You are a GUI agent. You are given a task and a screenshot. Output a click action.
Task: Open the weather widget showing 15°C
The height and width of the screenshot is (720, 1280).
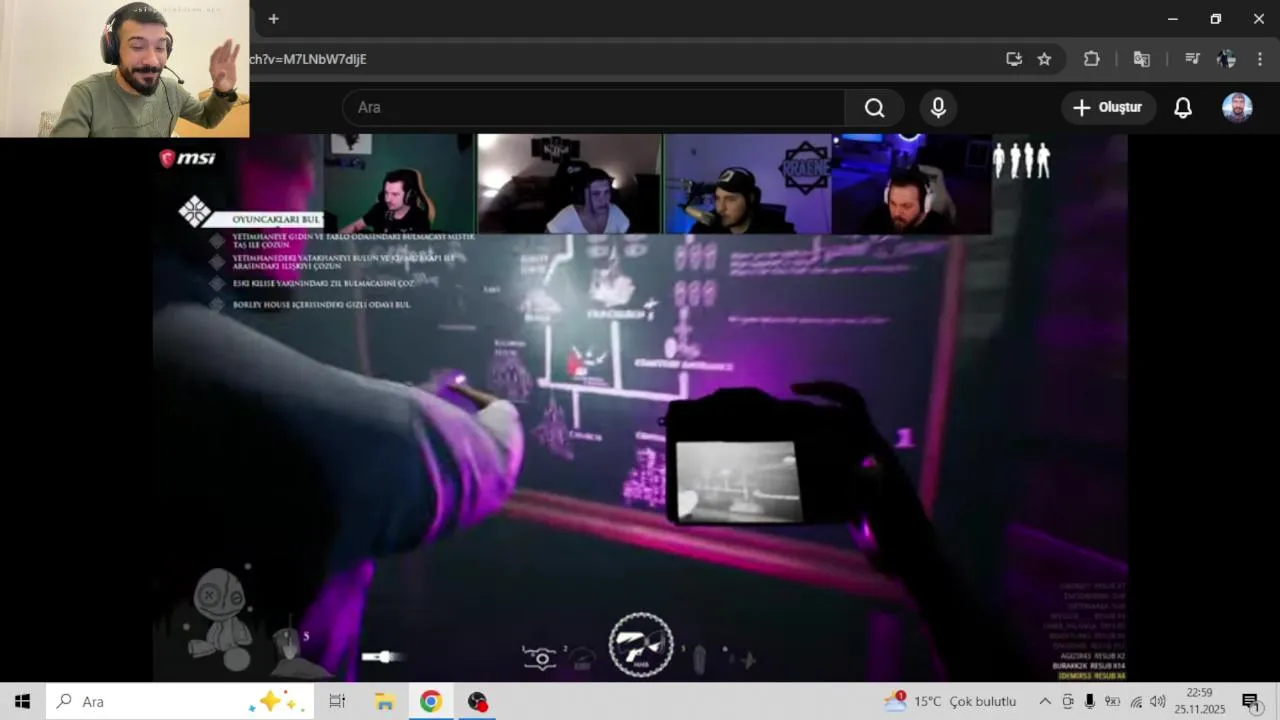950,702
